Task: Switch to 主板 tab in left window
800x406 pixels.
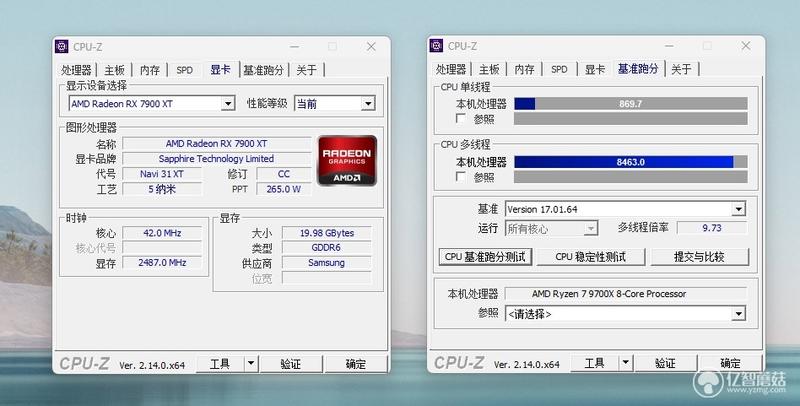Action: tap(114, 70)
